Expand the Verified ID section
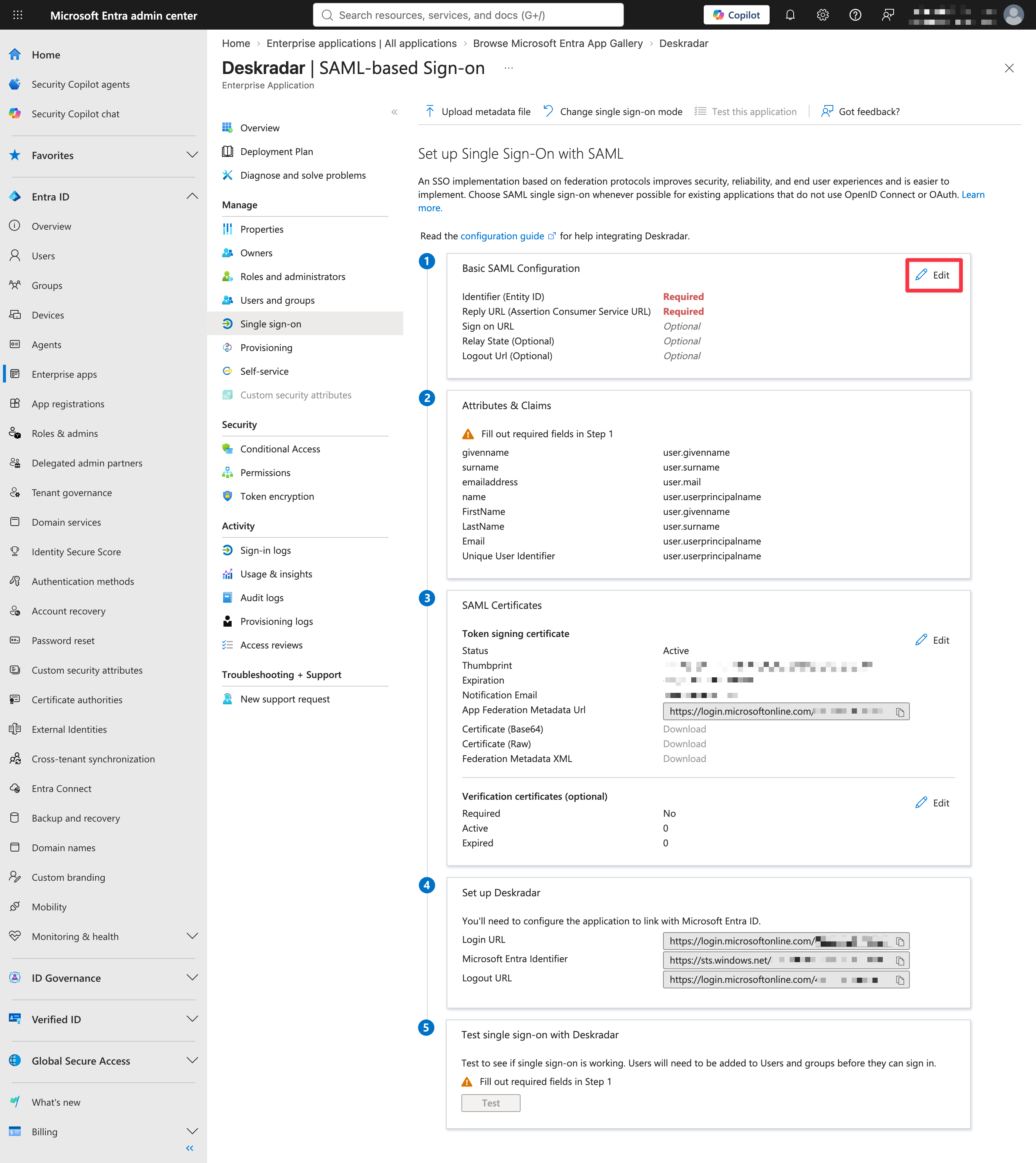The width and height of the screenshot is (1036, 1163). [x=192, y=1019]
